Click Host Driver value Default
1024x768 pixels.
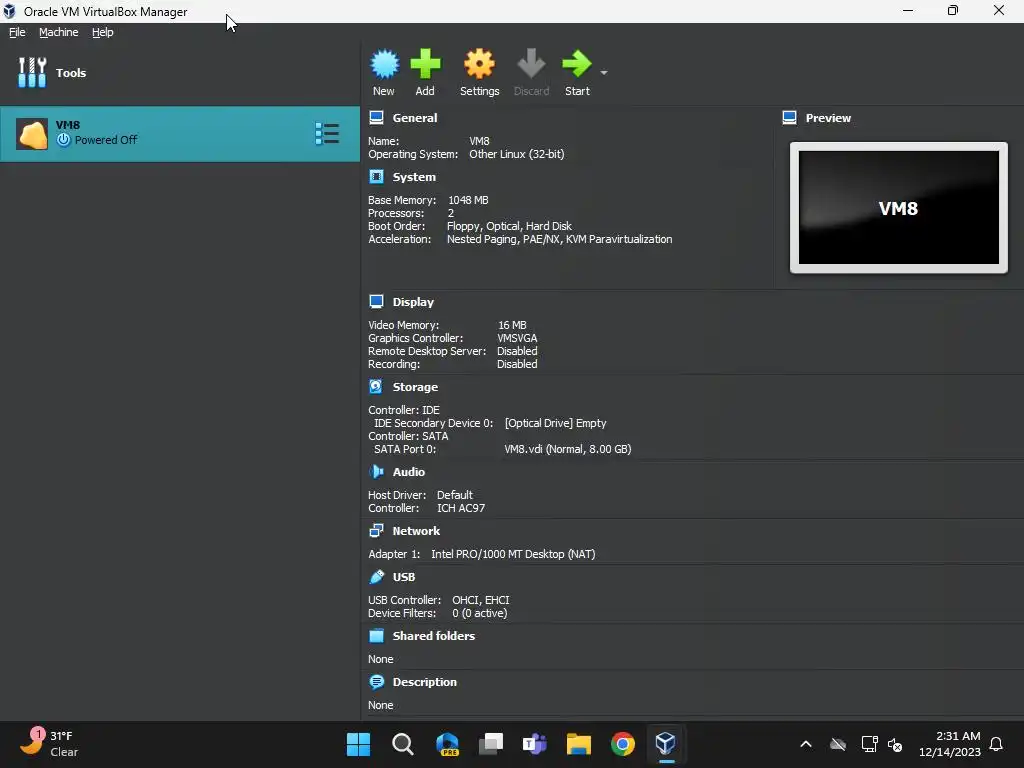pos(455,494)
